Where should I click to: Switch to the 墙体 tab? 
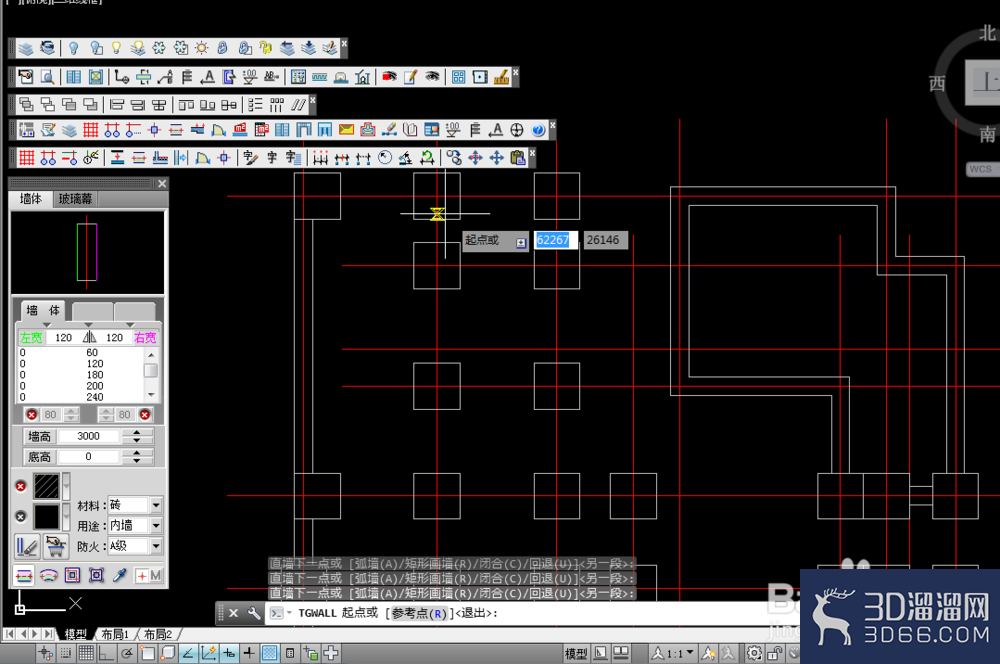[x=31, y=199]
